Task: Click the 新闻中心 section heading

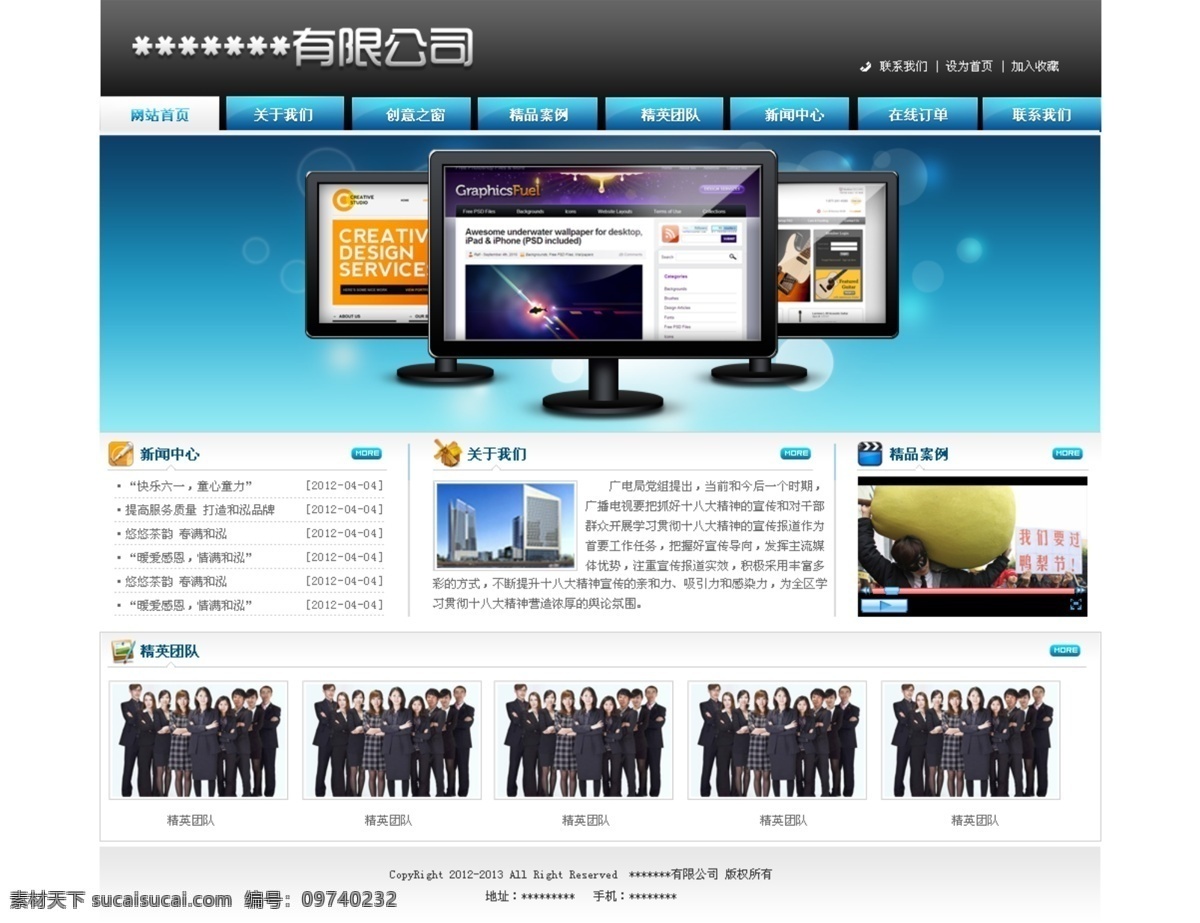Action: pos(169,454)
